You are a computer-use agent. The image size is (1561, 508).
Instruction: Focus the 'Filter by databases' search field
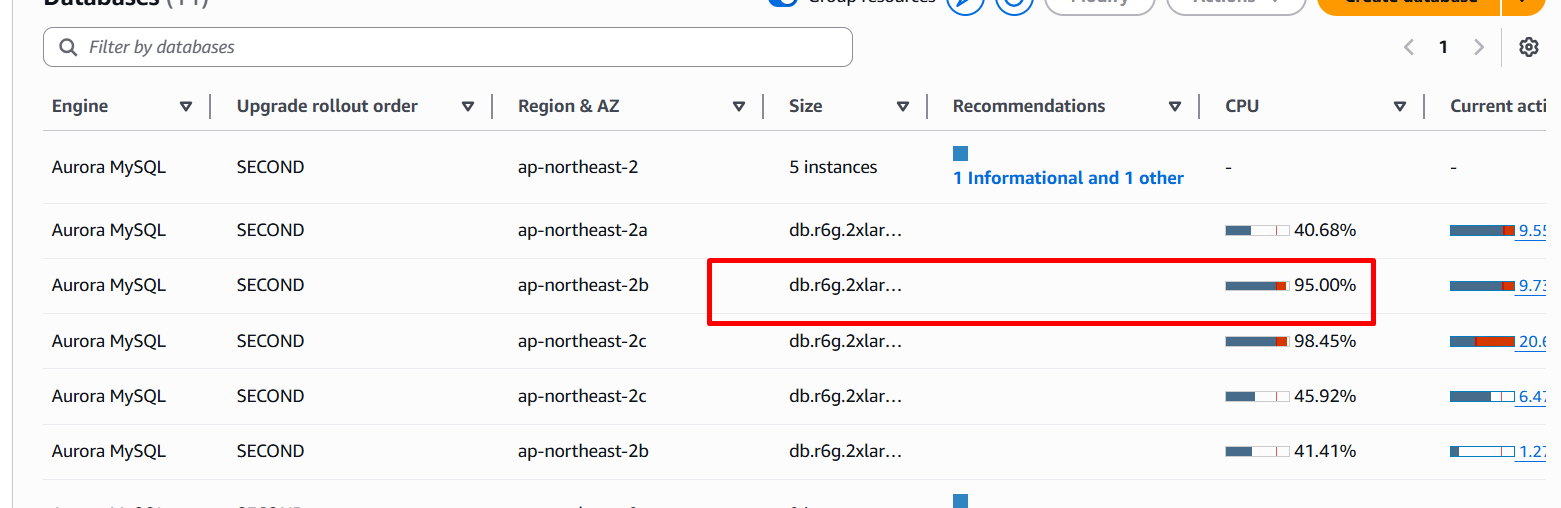click(448, 47)
